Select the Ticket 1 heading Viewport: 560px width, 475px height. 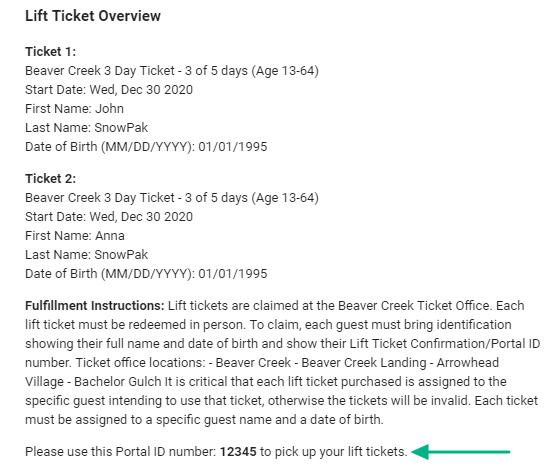point(50,52)
